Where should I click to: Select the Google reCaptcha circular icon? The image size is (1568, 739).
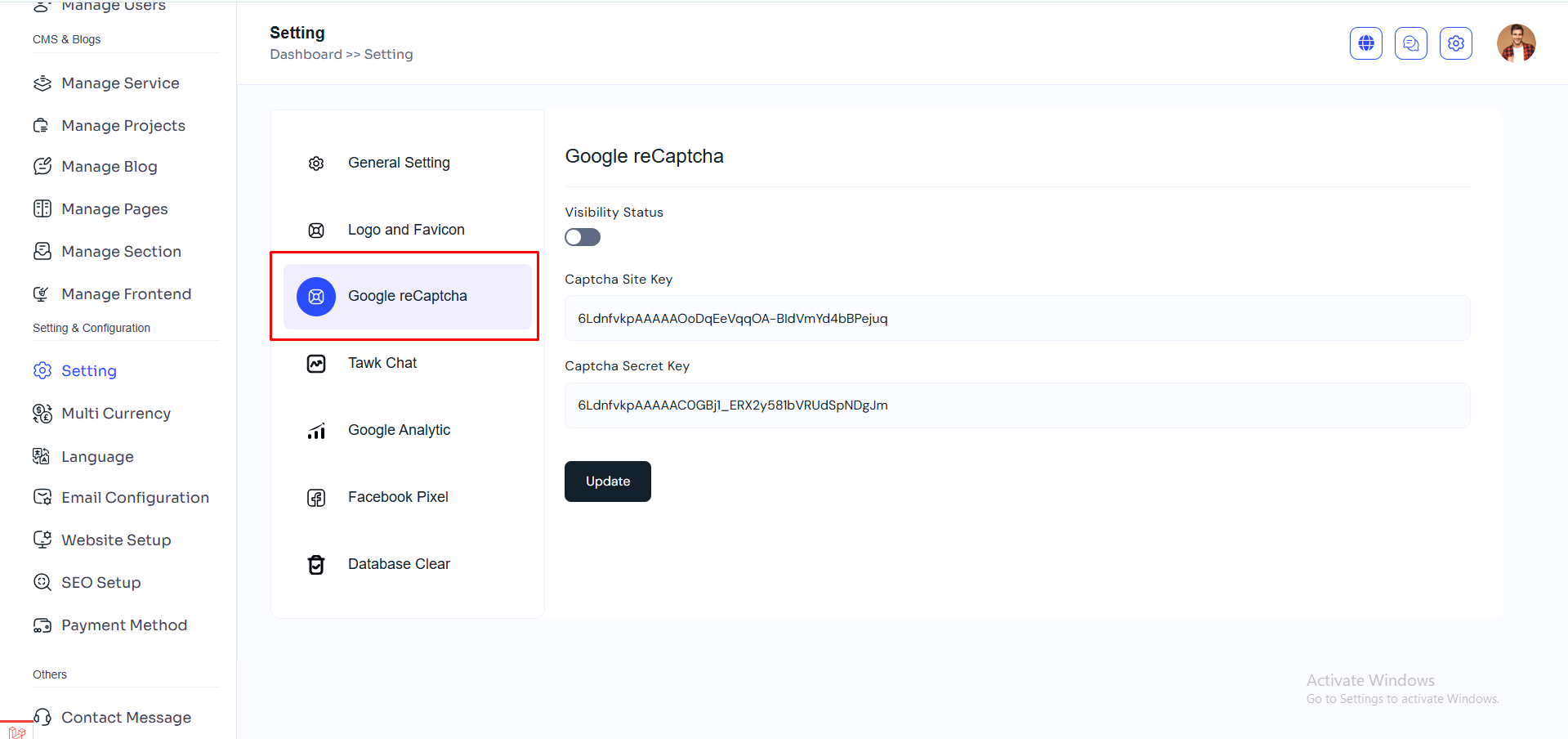316,297
